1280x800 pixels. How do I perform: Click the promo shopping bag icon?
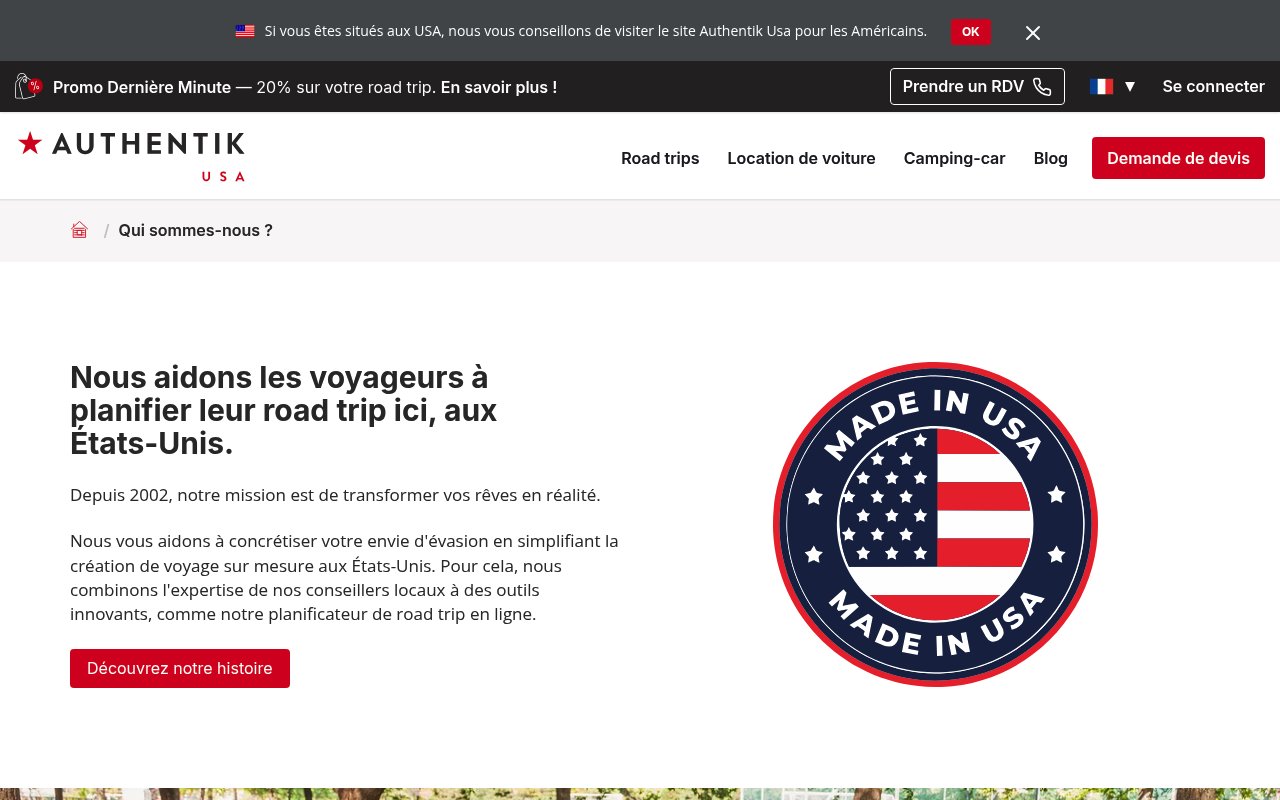tap(28, 87)
